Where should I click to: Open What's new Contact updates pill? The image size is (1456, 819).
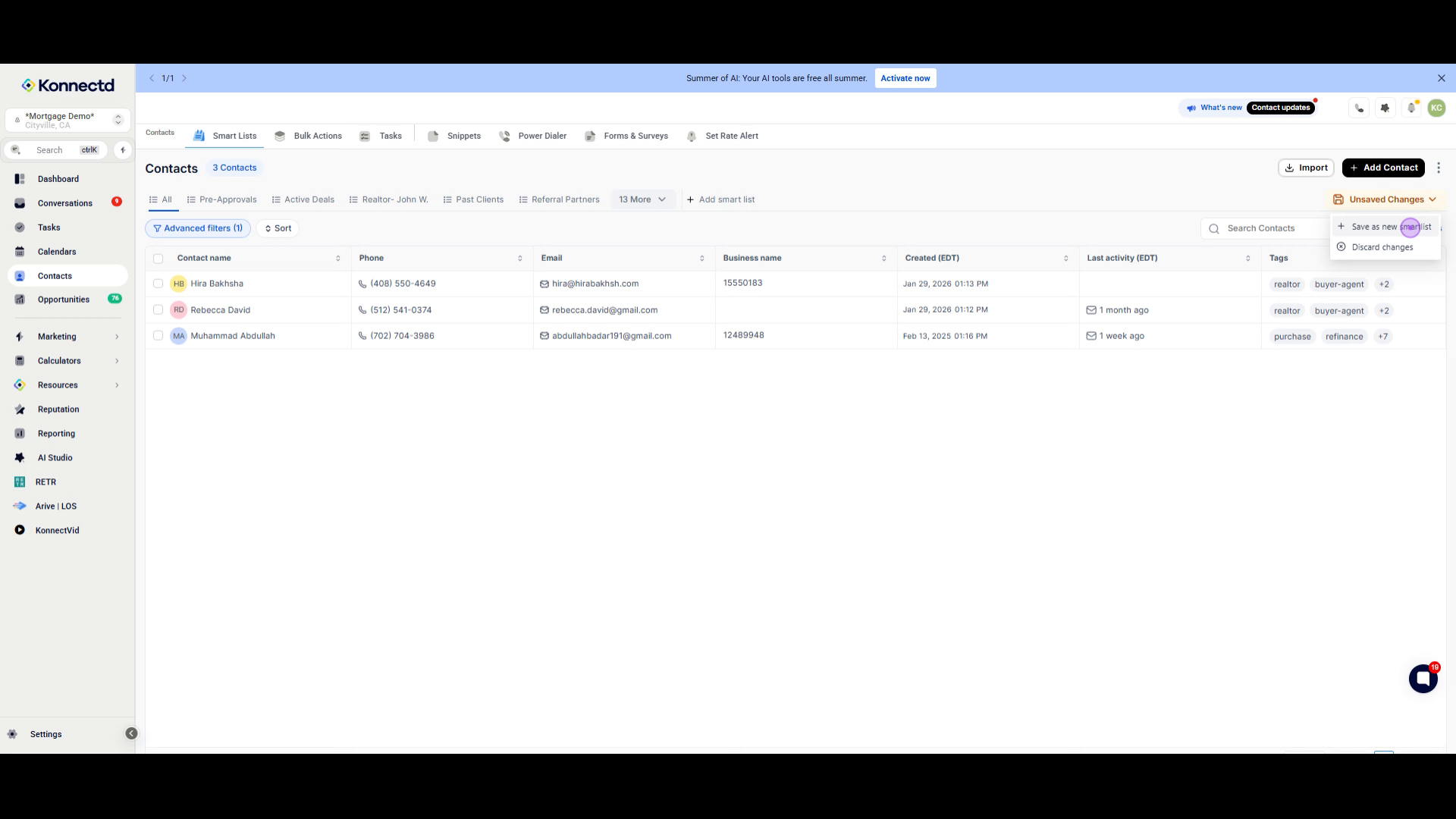tap(1249, 108)
